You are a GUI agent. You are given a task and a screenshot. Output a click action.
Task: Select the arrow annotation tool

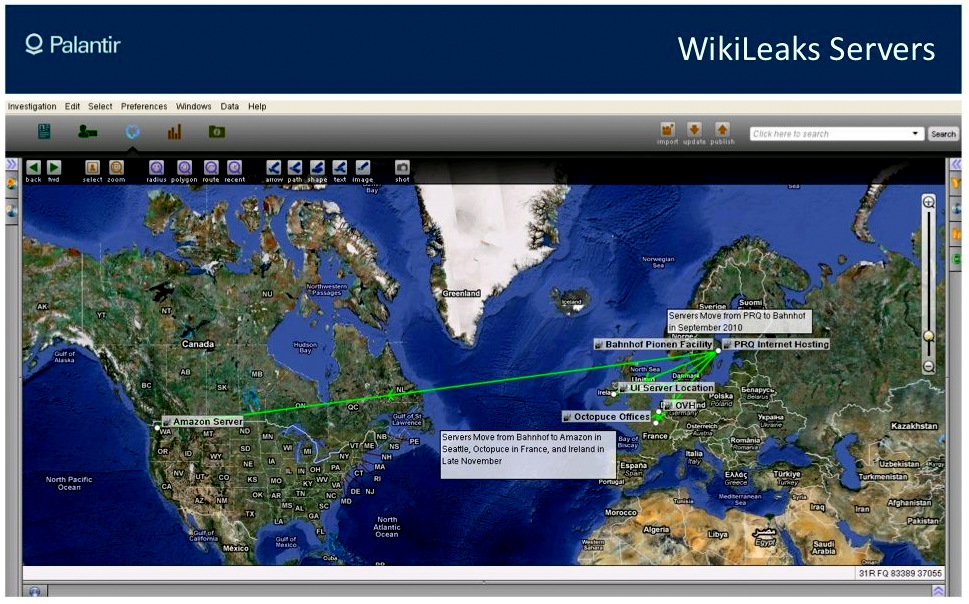point(274,167)
